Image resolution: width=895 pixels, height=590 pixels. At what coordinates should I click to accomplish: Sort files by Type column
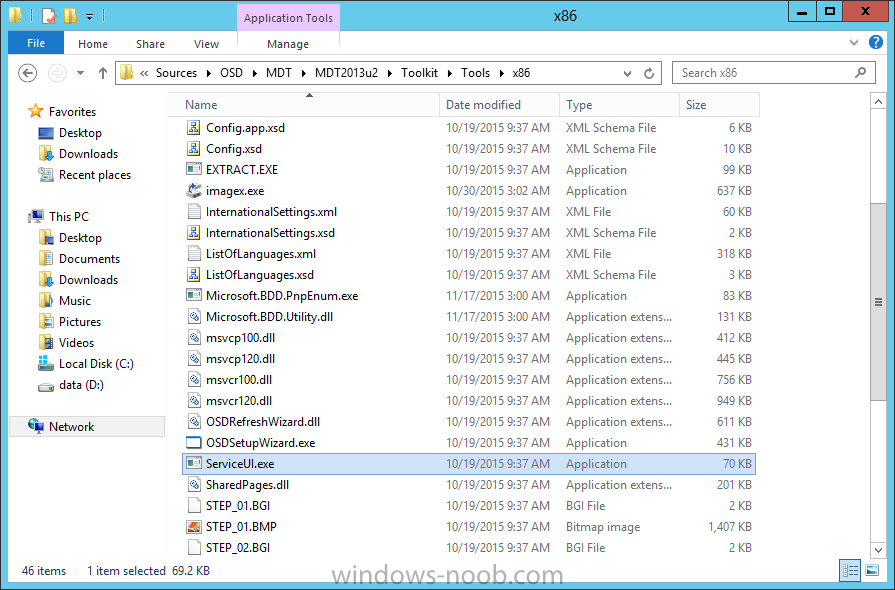point(619,104)
